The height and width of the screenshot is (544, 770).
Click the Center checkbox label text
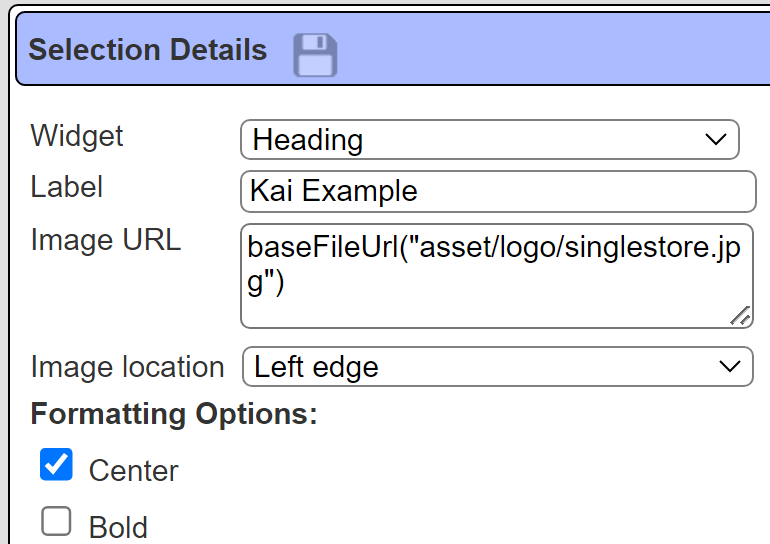click(x=134, y=471)
